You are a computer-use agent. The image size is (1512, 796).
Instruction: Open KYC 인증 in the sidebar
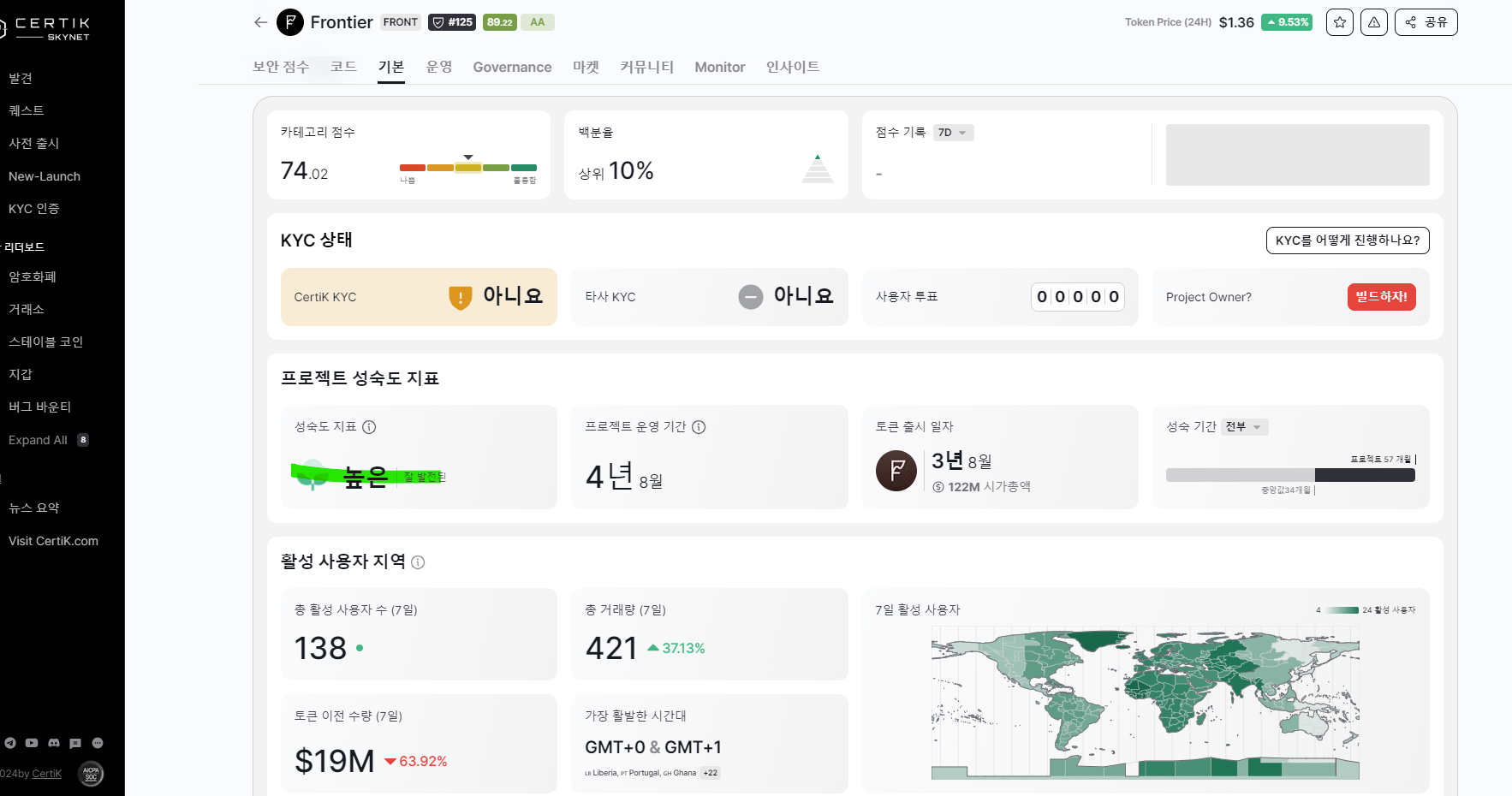[x=33, y=209]
